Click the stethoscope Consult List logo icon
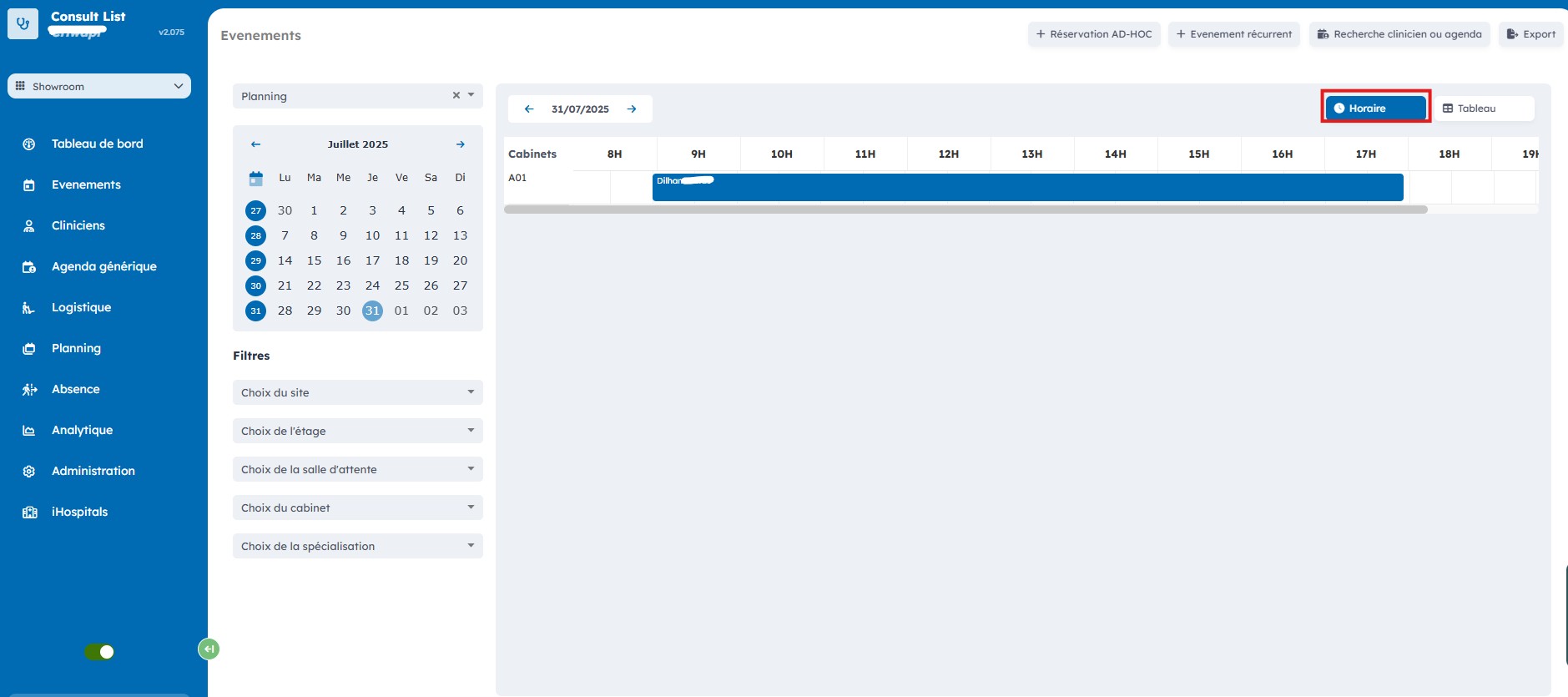The image size is (1568, 697). pyautogui.click(x=23, y=24)
